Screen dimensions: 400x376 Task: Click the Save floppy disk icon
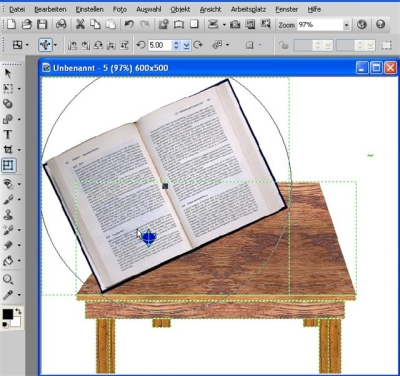coord(42,24)
